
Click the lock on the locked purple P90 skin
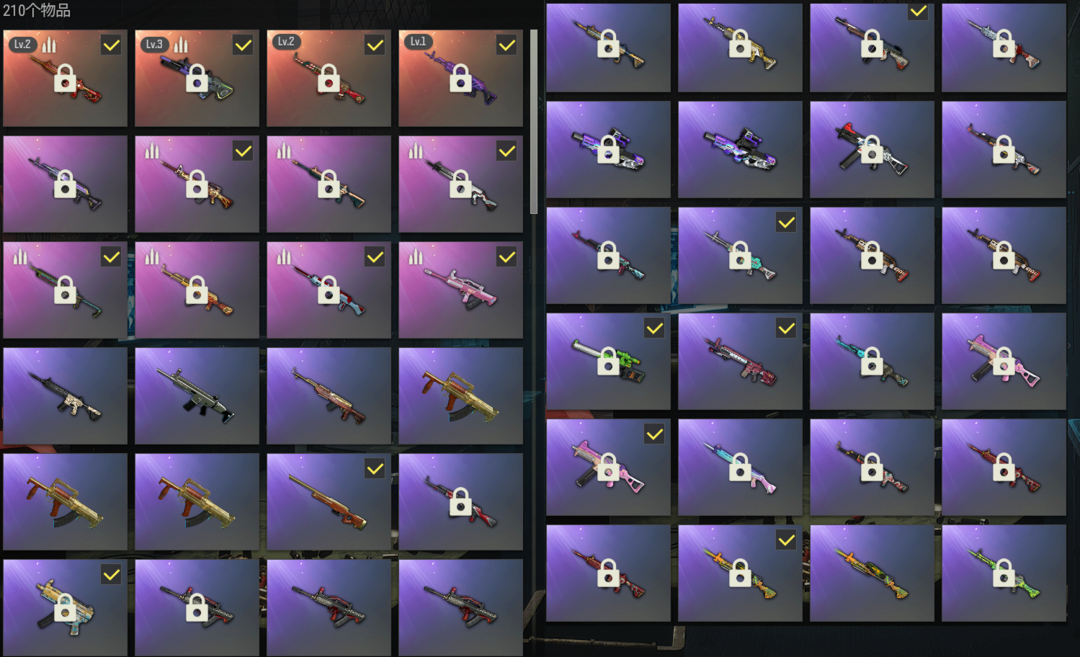coord(608,150)
